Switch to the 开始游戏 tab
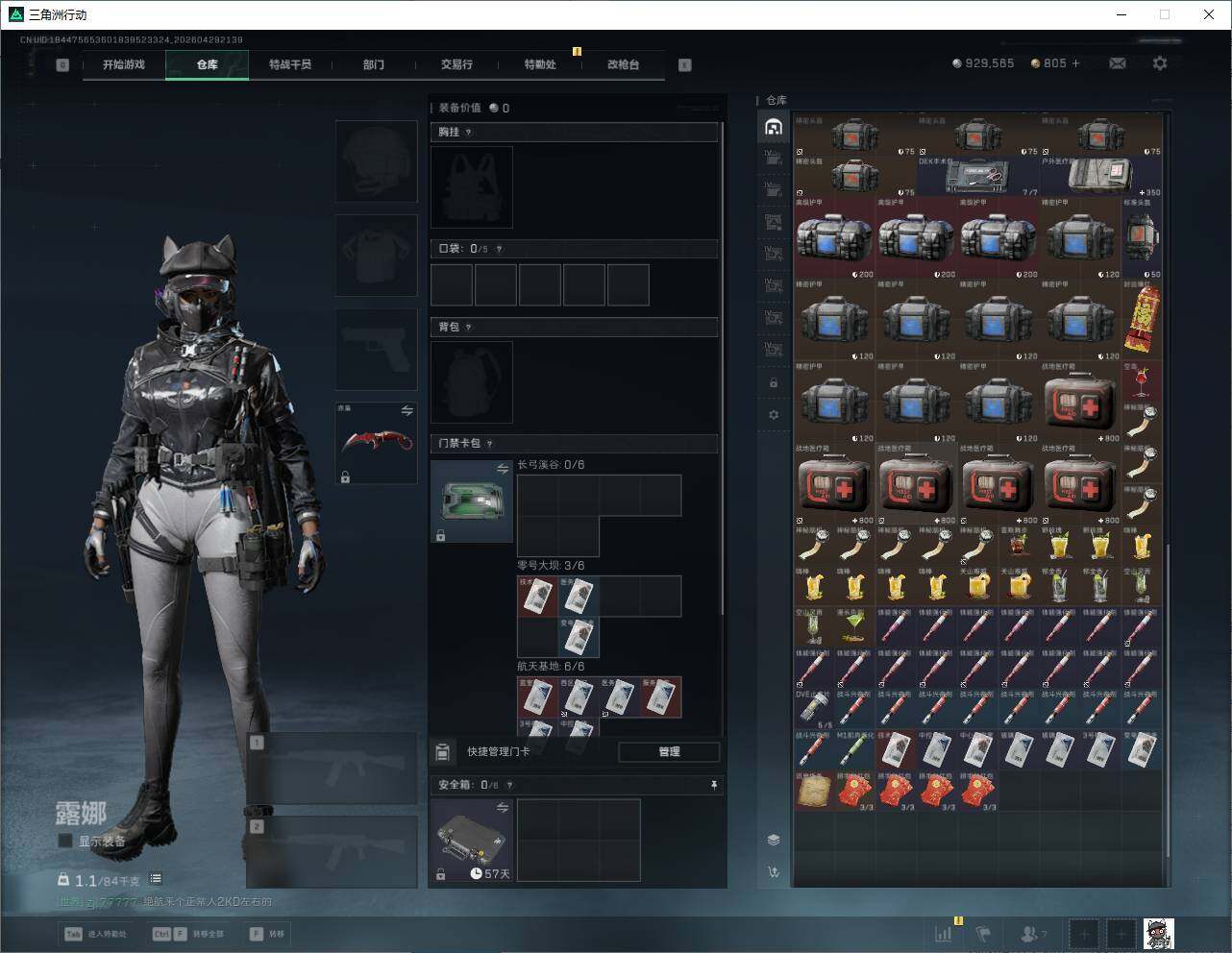 [124, 64]
